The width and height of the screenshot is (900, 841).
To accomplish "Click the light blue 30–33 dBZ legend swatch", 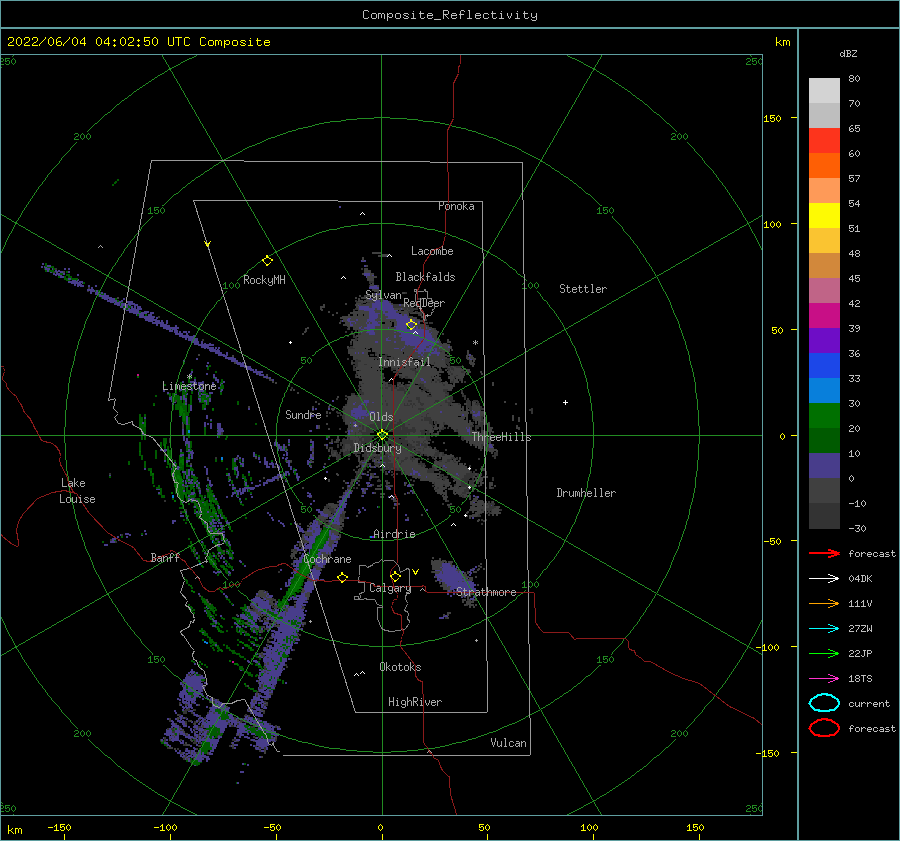I will click(824, 390).
